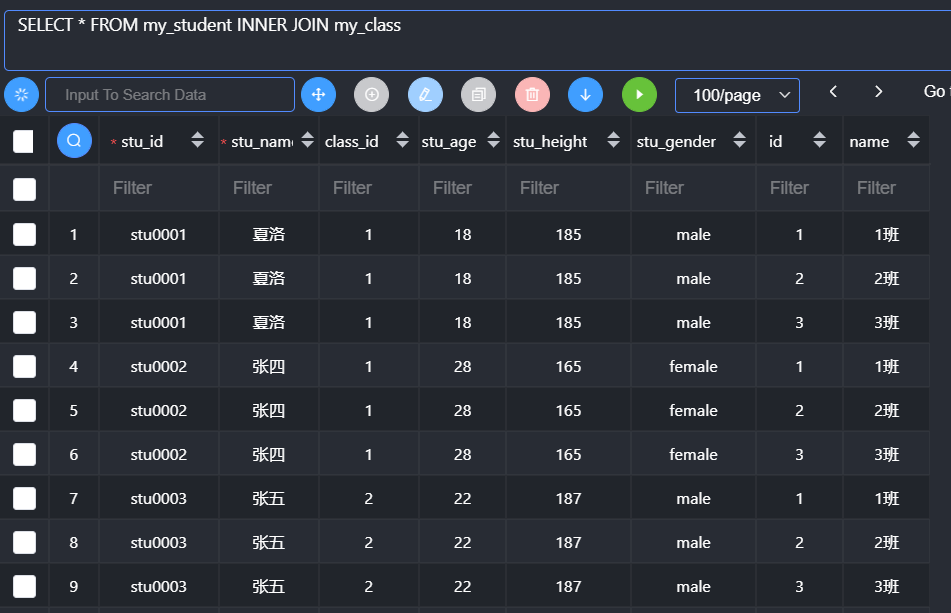This screenshot has width=951, height=613.
Task: Click the stu_gender column header label
Action: coord(676,141)
